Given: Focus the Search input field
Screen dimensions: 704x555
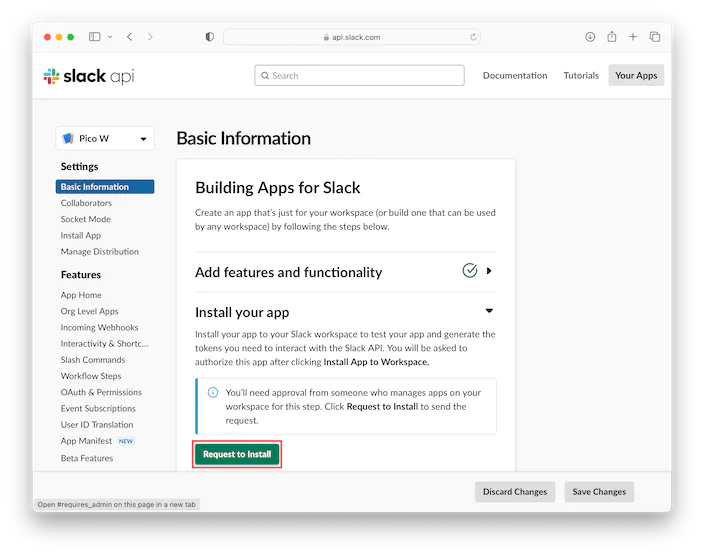Looking at the screenshot, I should click(360, 76).
